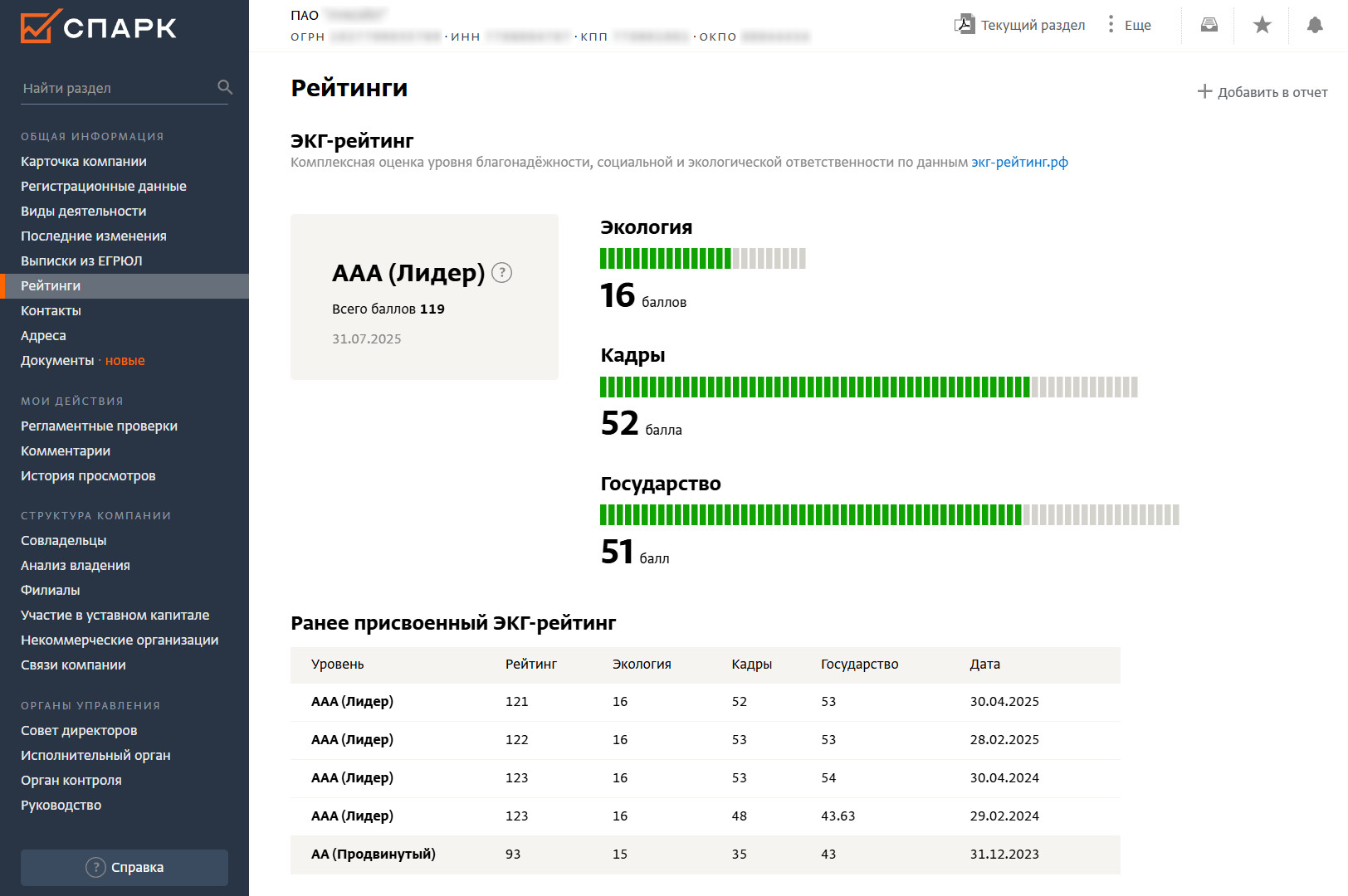1348x896 pixels.
Task: Navigate to Совладельцы section
Action: pos(64,541)
